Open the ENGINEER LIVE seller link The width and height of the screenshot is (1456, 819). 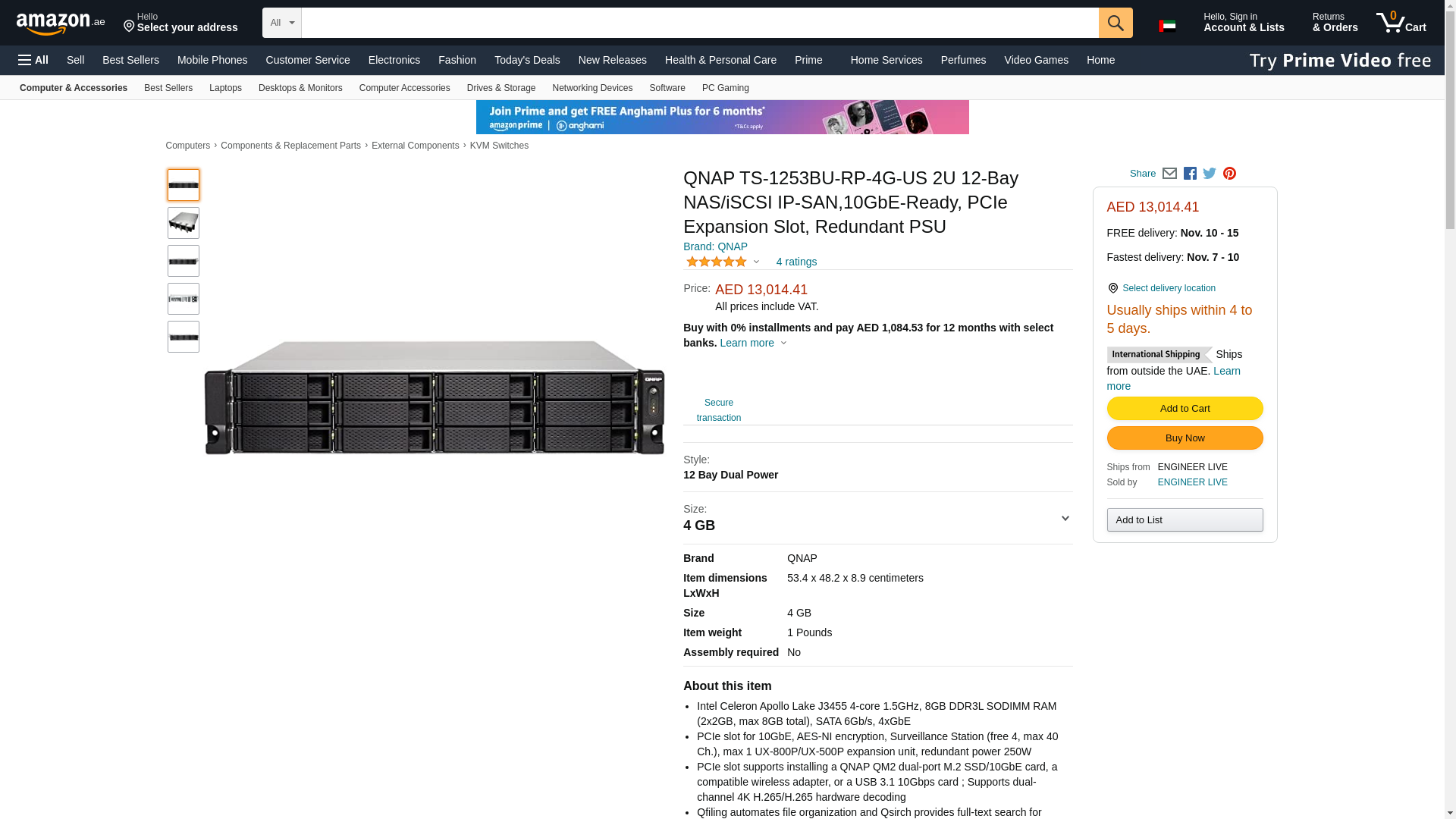(x=1192, y=482)
